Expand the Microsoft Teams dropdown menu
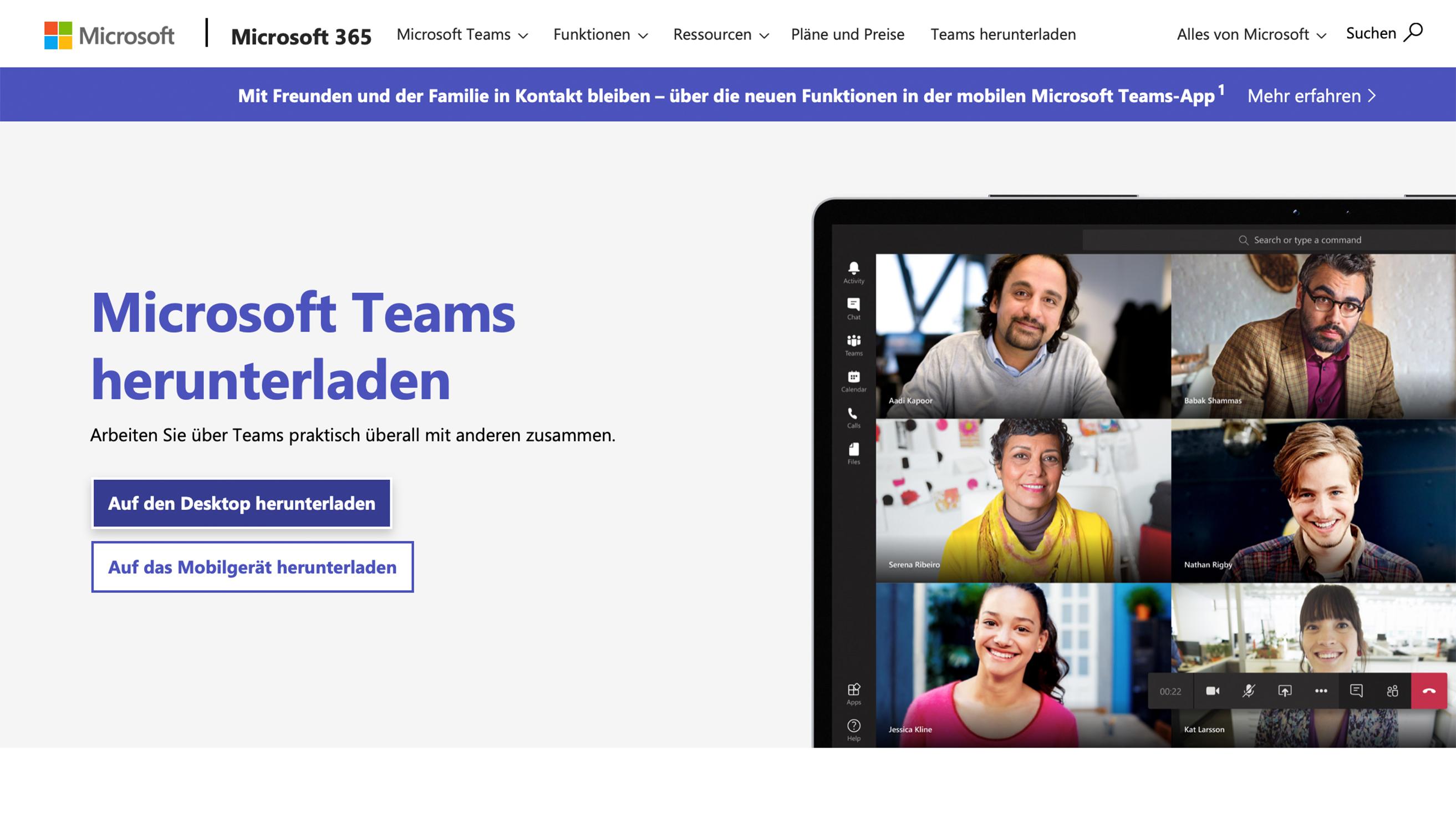The height and width of the screenshot is (832, 1456). [x=461, y=34]
